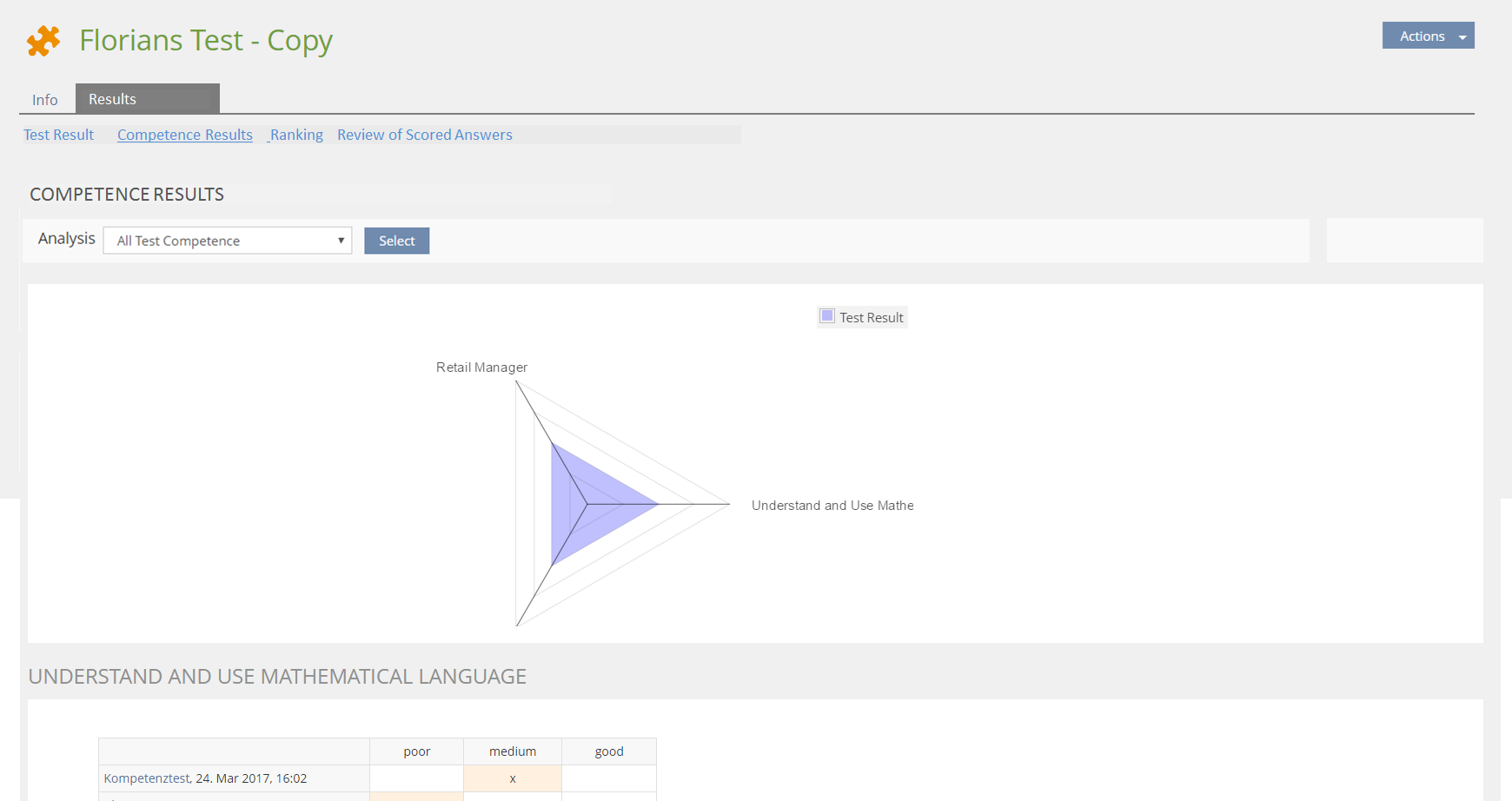Open the Actions dropdown menu
Image resolution: width=1512 pixels, height=801 pixels.
click(1428, 36)
